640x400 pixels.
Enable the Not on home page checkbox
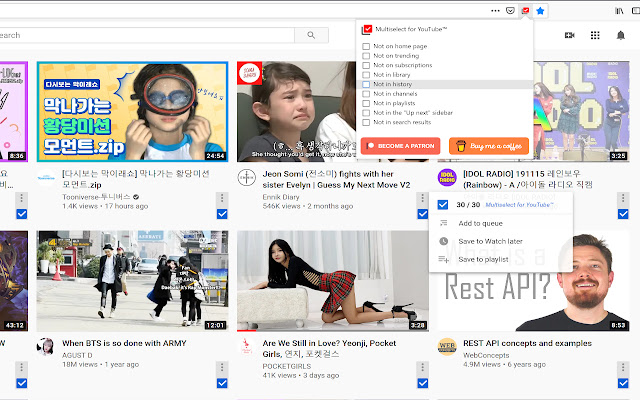366,46
